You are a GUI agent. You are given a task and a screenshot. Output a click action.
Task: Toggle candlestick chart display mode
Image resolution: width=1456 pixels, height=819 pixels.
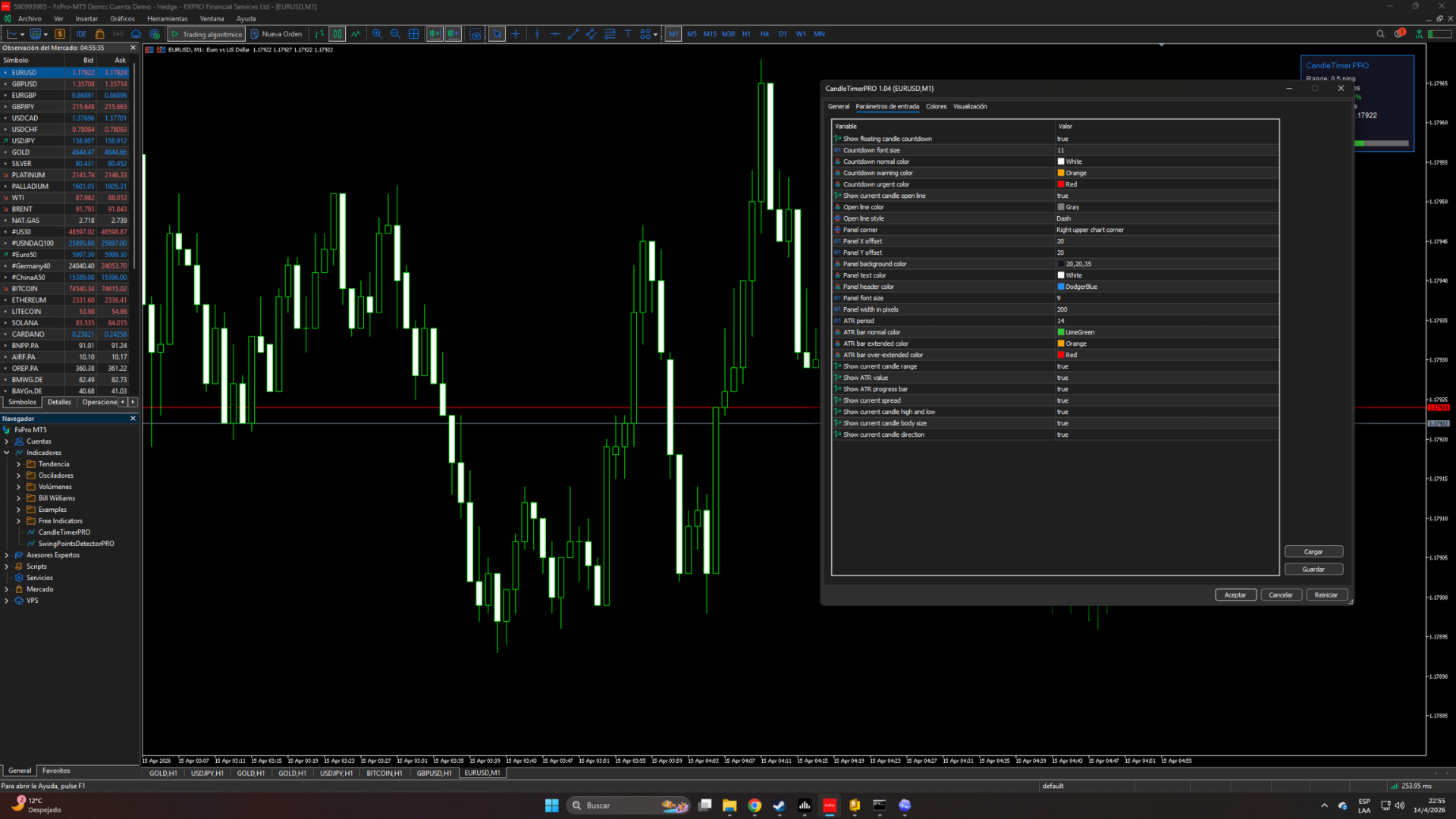pyautogui.click(x=337, y=34)
